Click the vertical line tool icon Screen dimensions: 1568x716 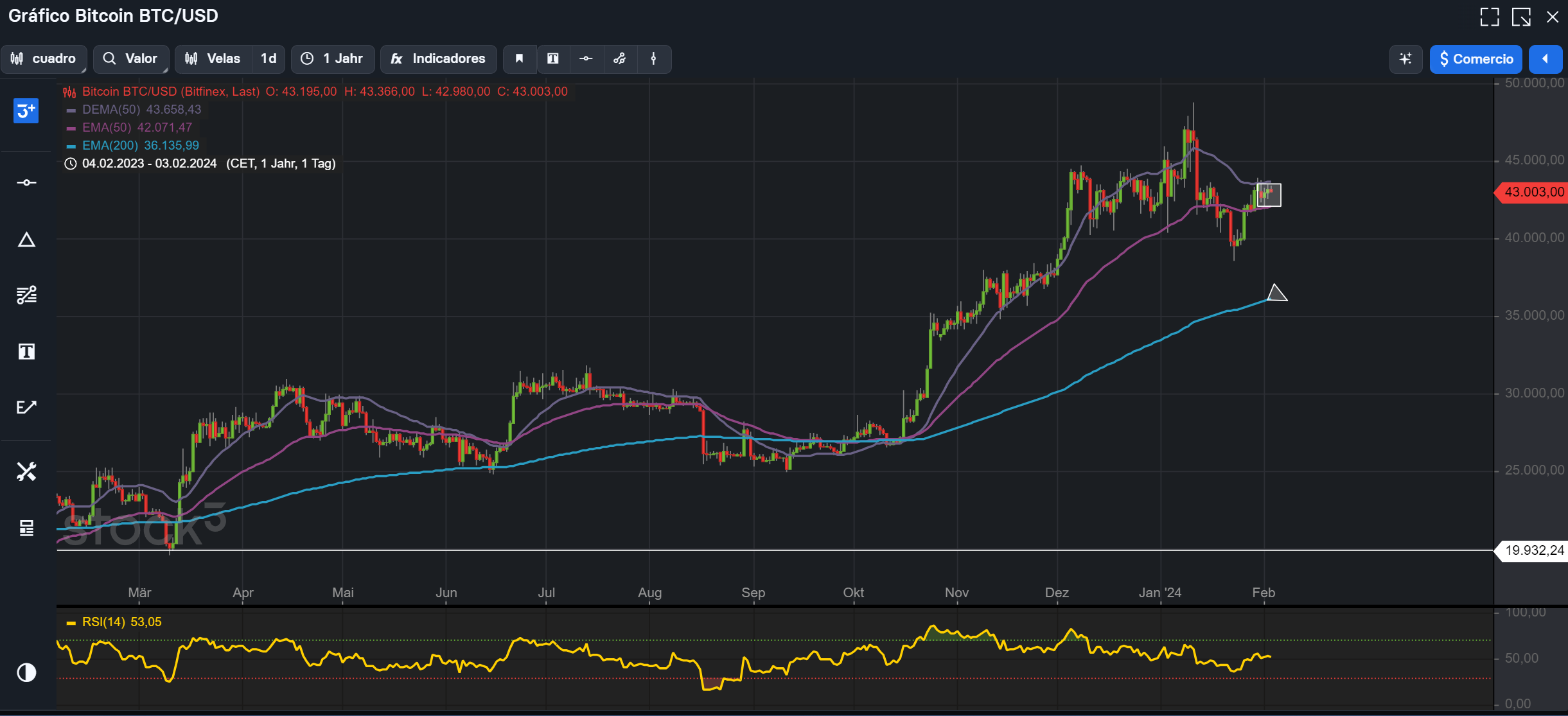[653, 59]
